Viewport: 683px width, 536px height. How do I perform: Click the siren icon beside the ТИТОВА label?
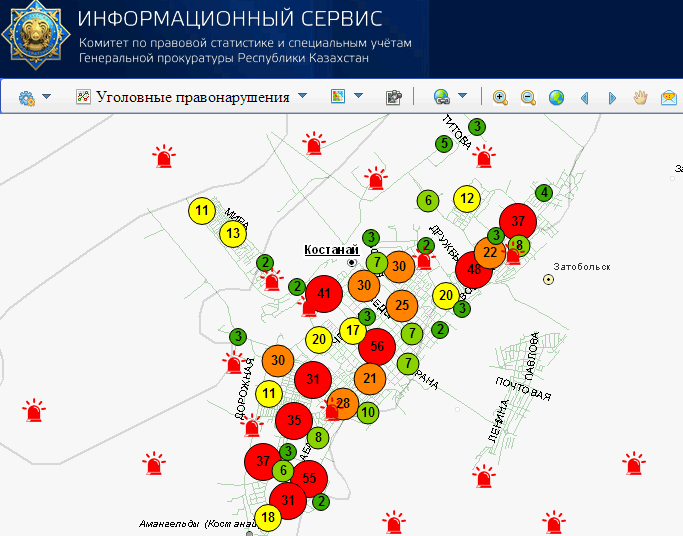click(x=484, y=156)
